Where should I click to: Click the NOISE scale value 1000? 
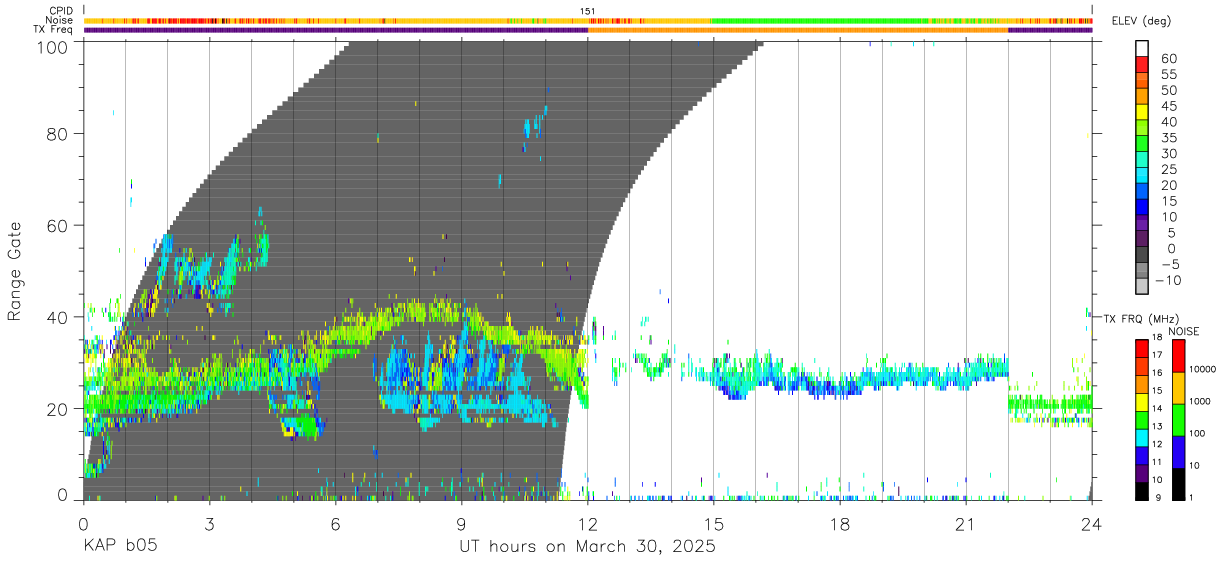pyautogui.click(x=1202, y=401)
